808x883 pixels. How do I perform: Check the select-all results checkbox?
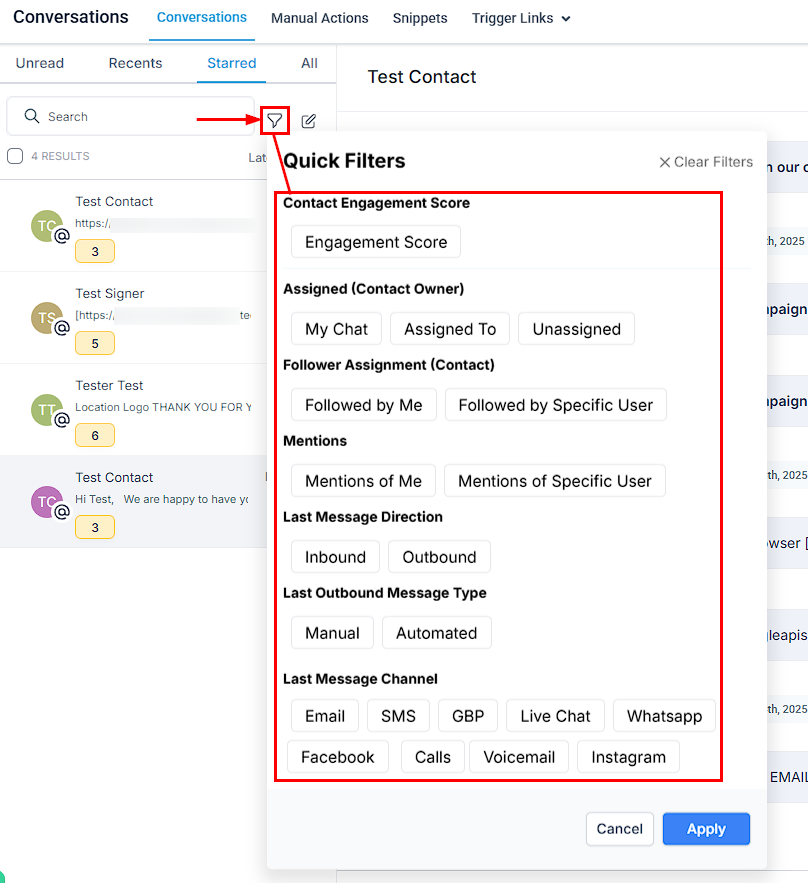tap(15, 156)
